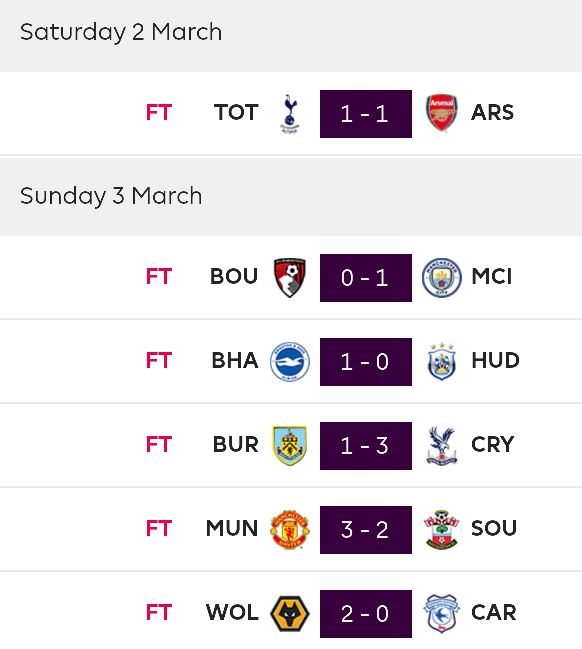The height and width of the screenshot is (649, 582).
Task: Open the MUN 3-2 SOU score box
Action: pyautogui.click(x=366, y=530)
